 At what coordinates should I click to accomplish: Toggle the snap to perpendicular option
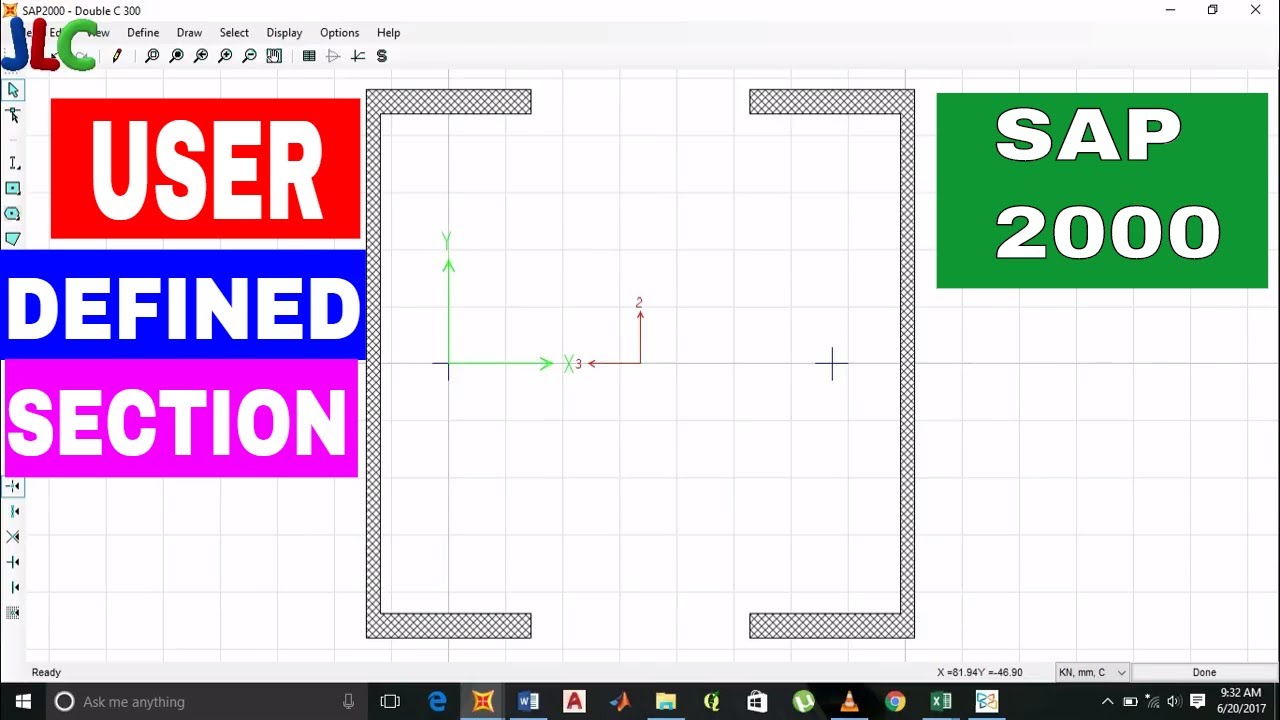tap(13, 562)
